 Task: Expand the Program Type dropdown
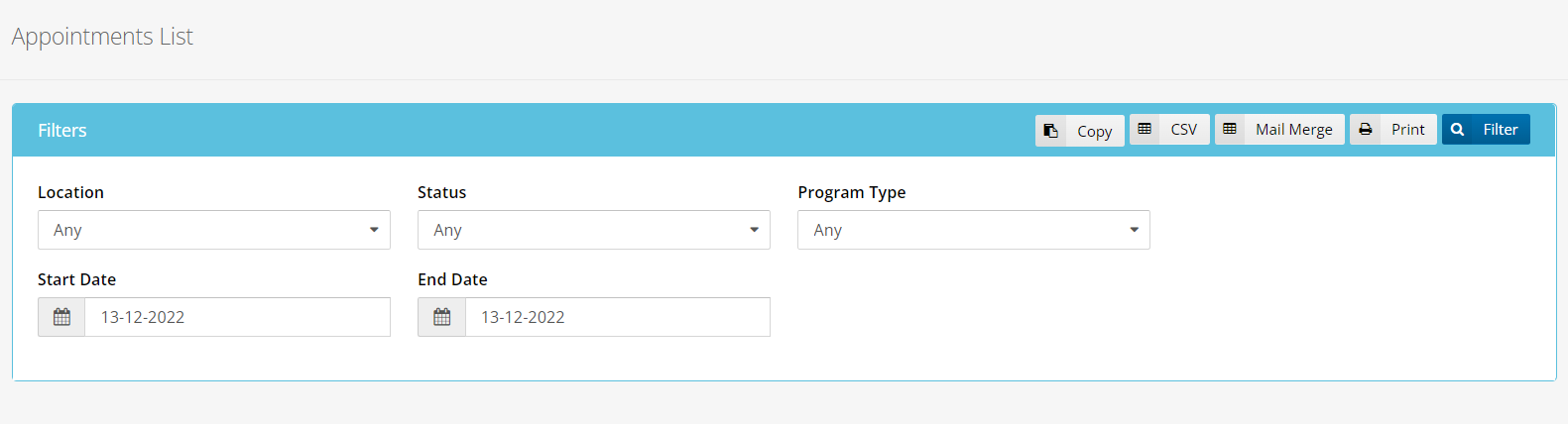point(974,230)
